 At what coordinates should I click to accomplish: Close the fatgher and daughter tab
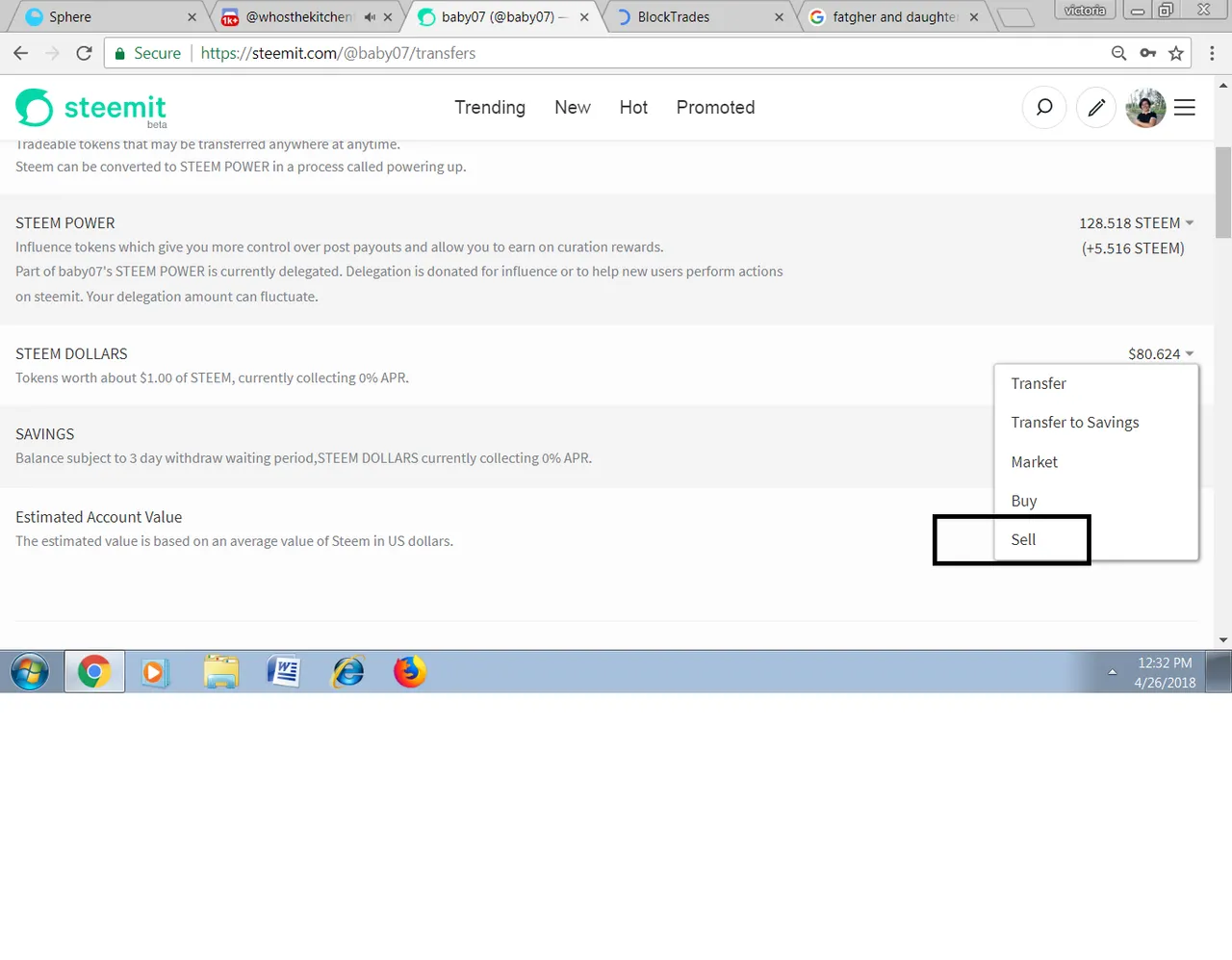point(974,17)
